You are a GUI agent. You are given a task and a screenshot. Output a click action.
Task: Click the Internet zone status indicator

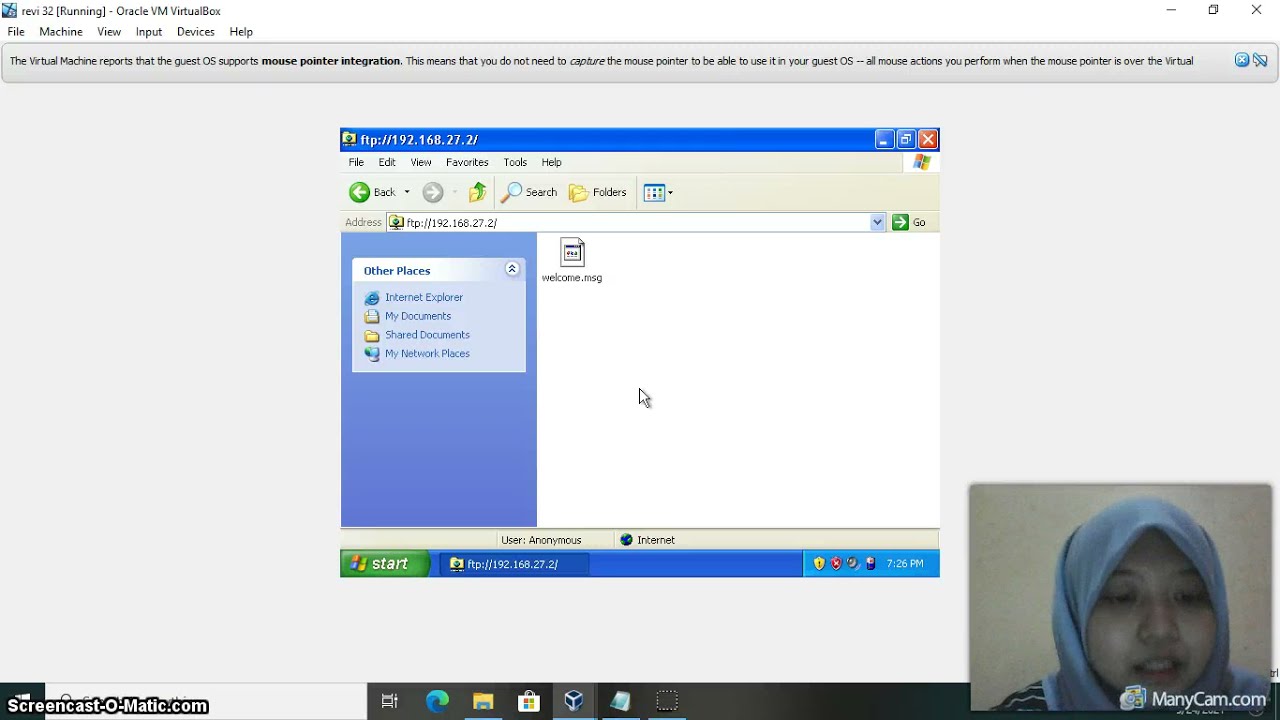tap(648, 540)
